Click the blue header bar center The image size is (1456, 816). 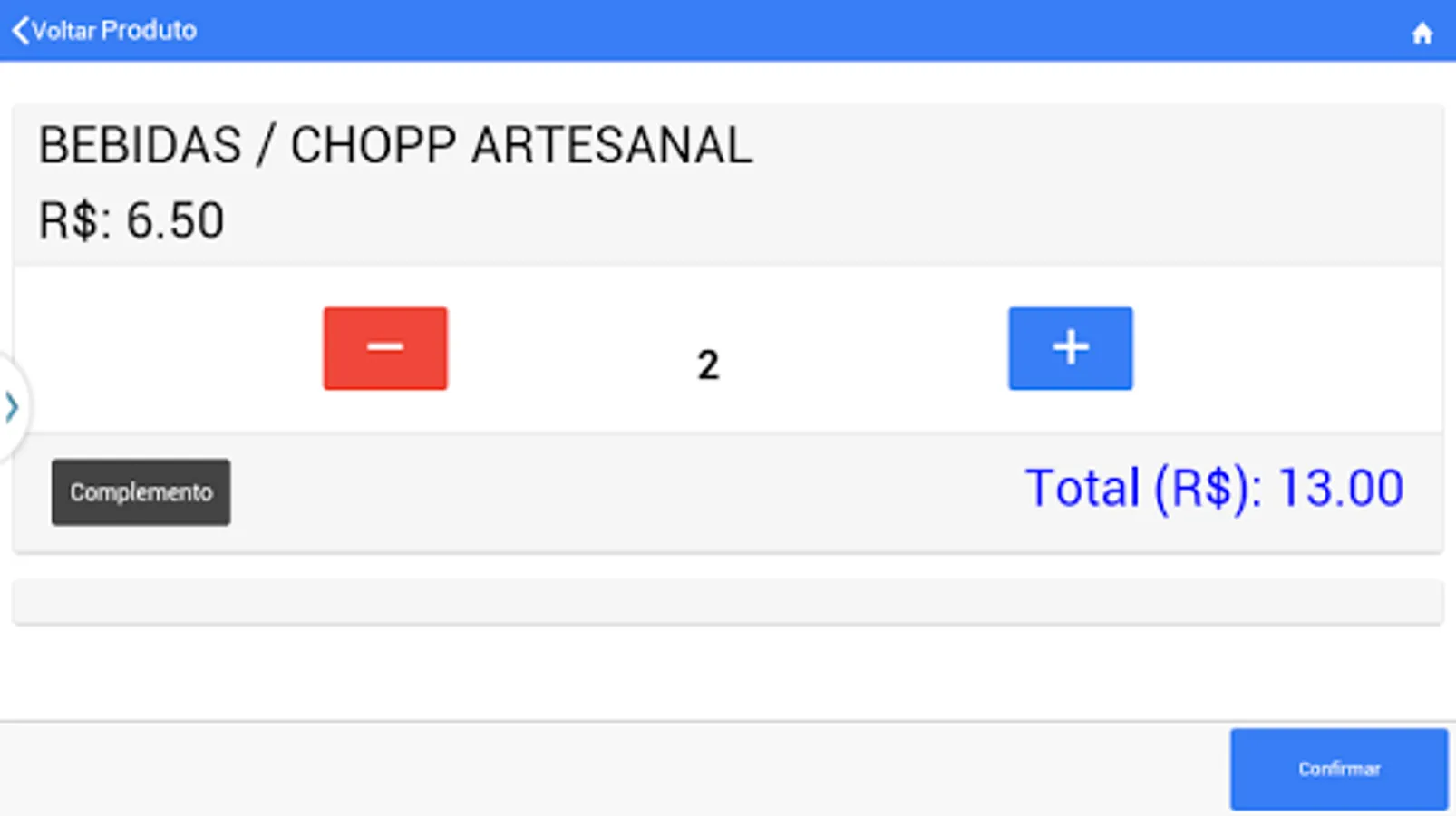click(x=728, y=31)
